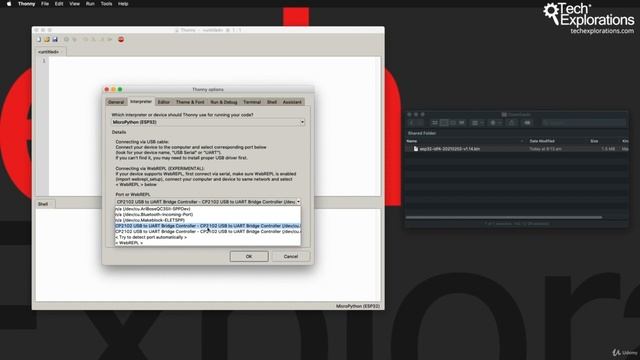Open the File menu

coord(45,4)
